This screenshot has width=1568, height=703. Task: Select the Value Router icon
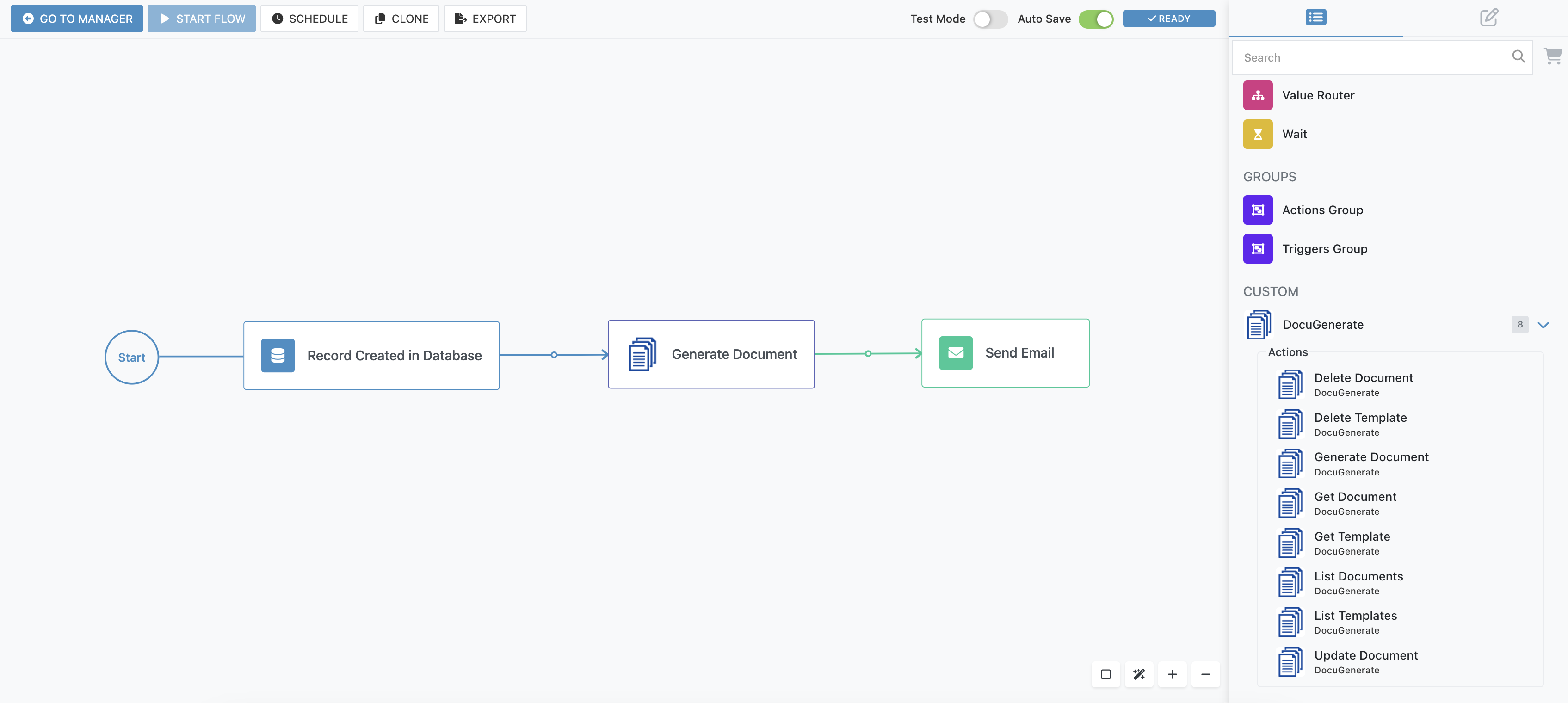(1258, 95)
